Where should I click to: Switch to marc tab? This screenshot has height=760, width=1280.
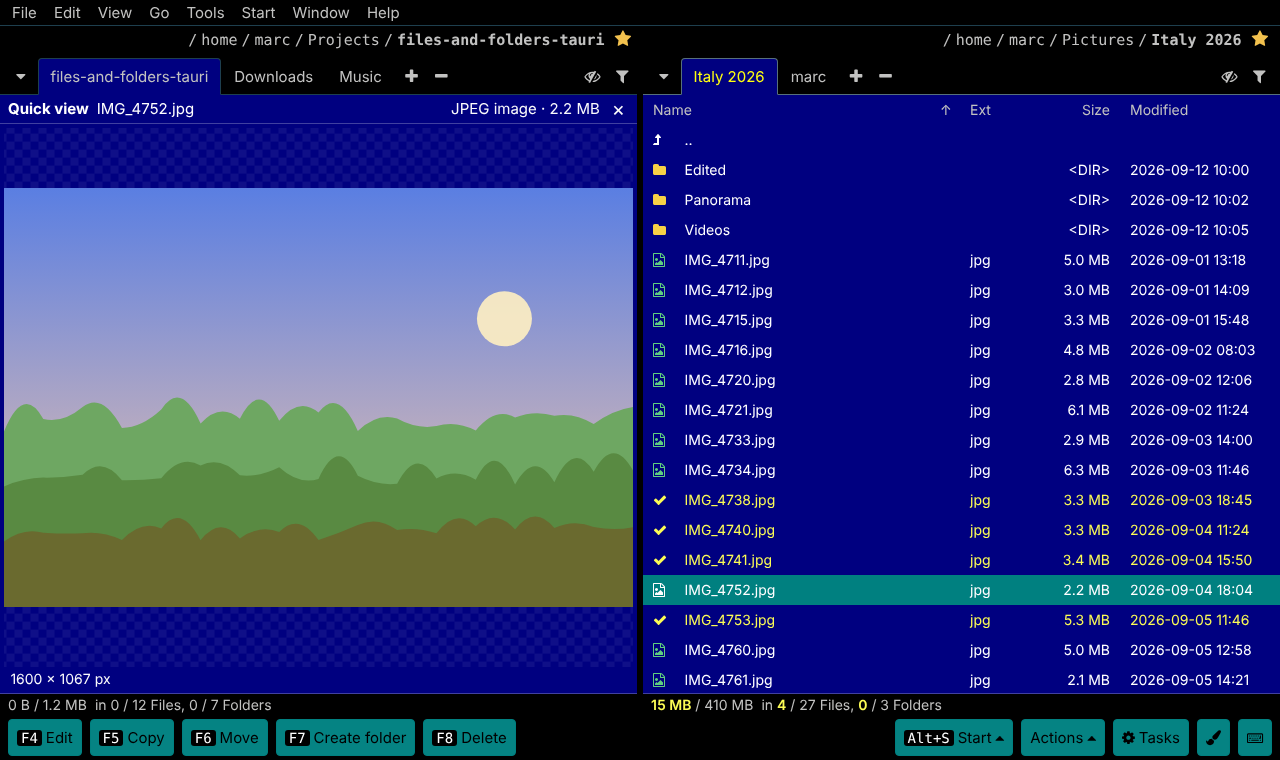pos(808,77)
